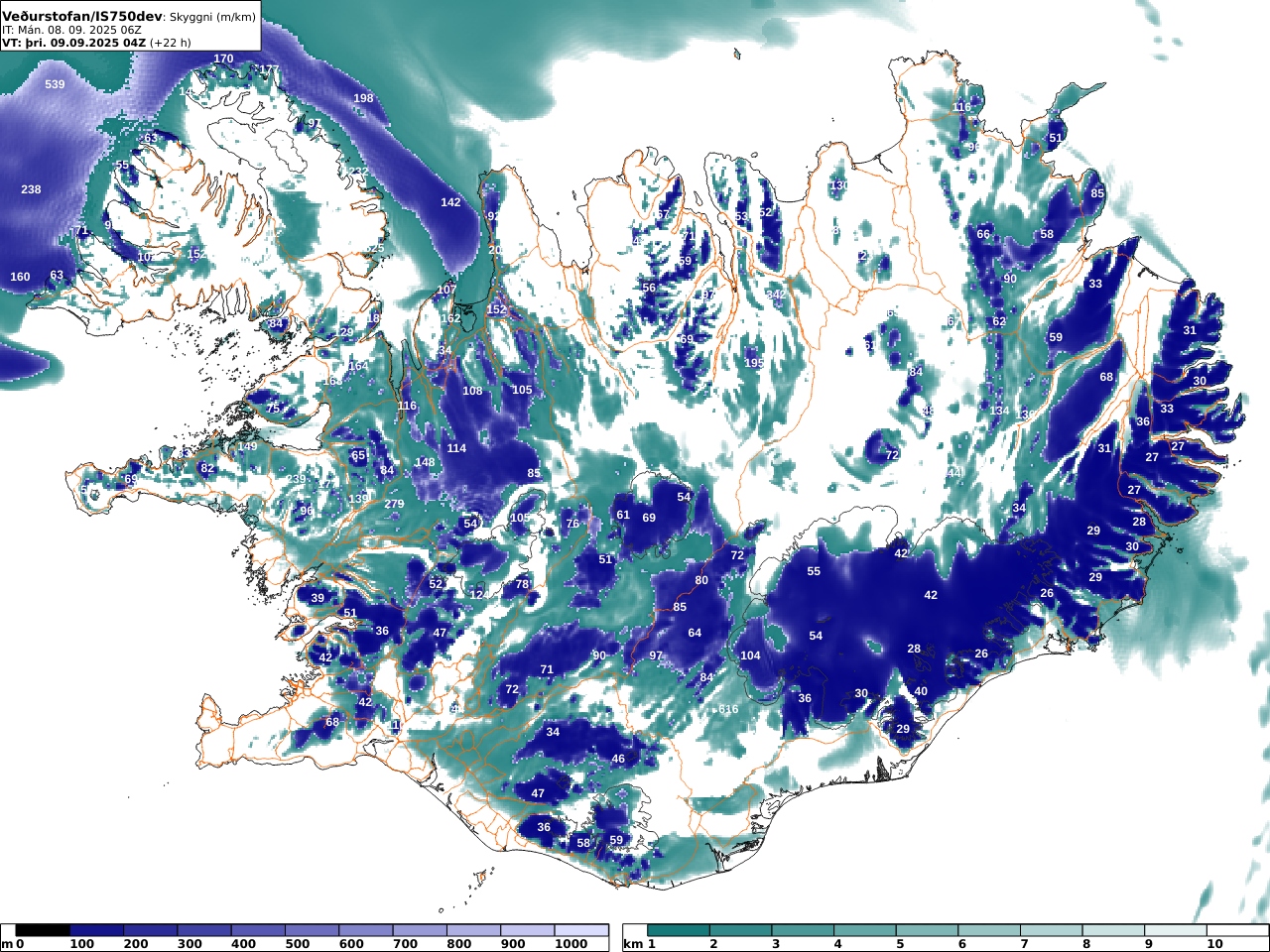Viewport: 1270px width, 952px height.
Task: Click the 'km 1' legend label
Action: (x=640, y=944)
